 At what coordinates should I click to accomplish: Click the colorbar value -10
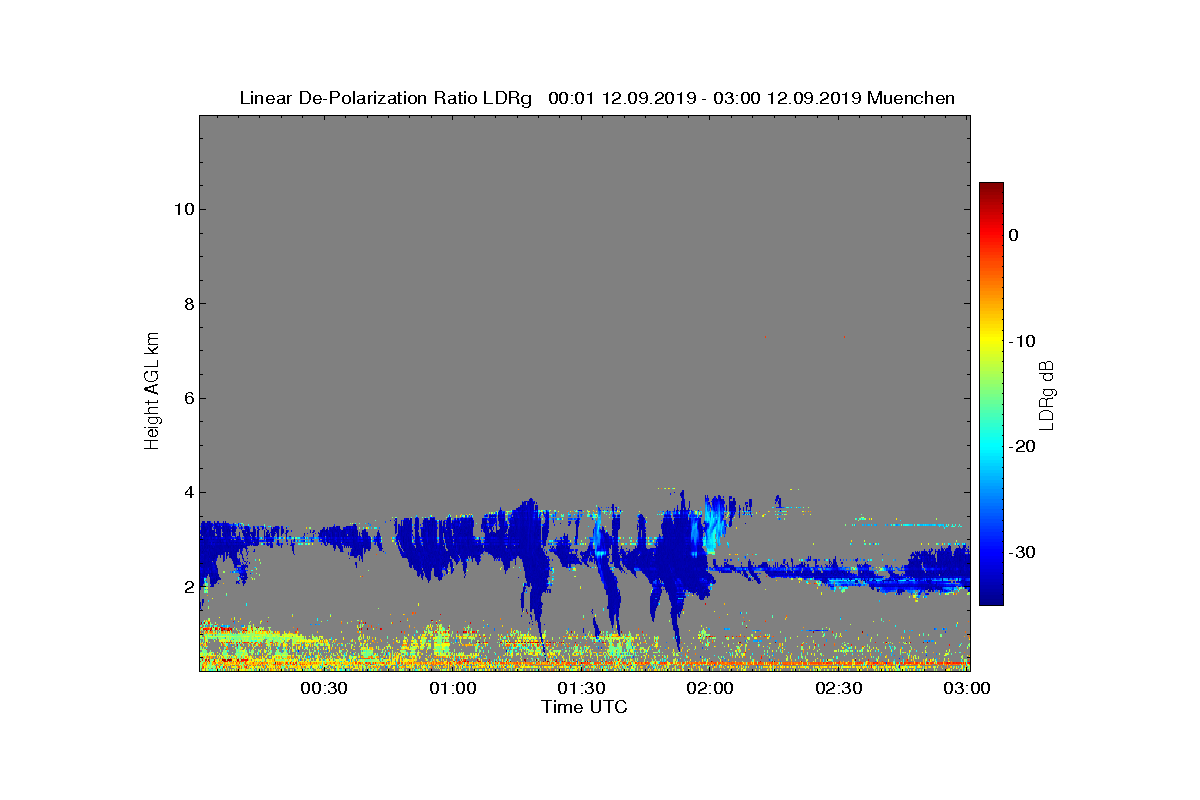tap(1022, 341)
